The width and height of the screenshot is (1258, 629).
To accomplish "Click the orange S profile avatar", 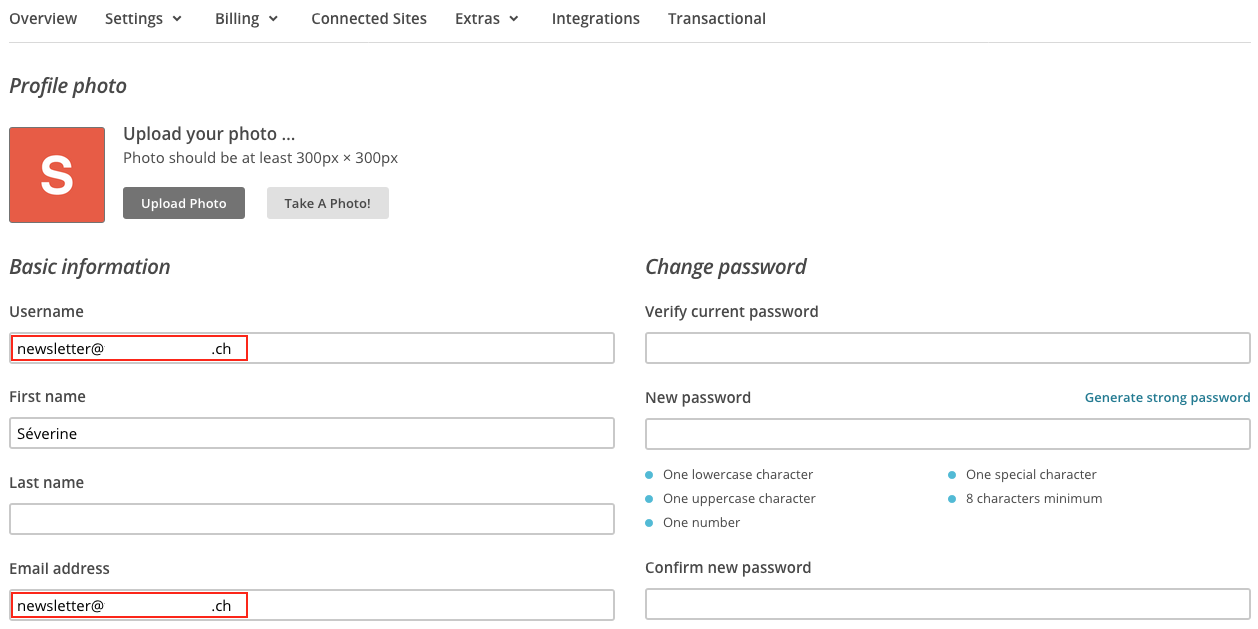I will (x=57, y=175).
